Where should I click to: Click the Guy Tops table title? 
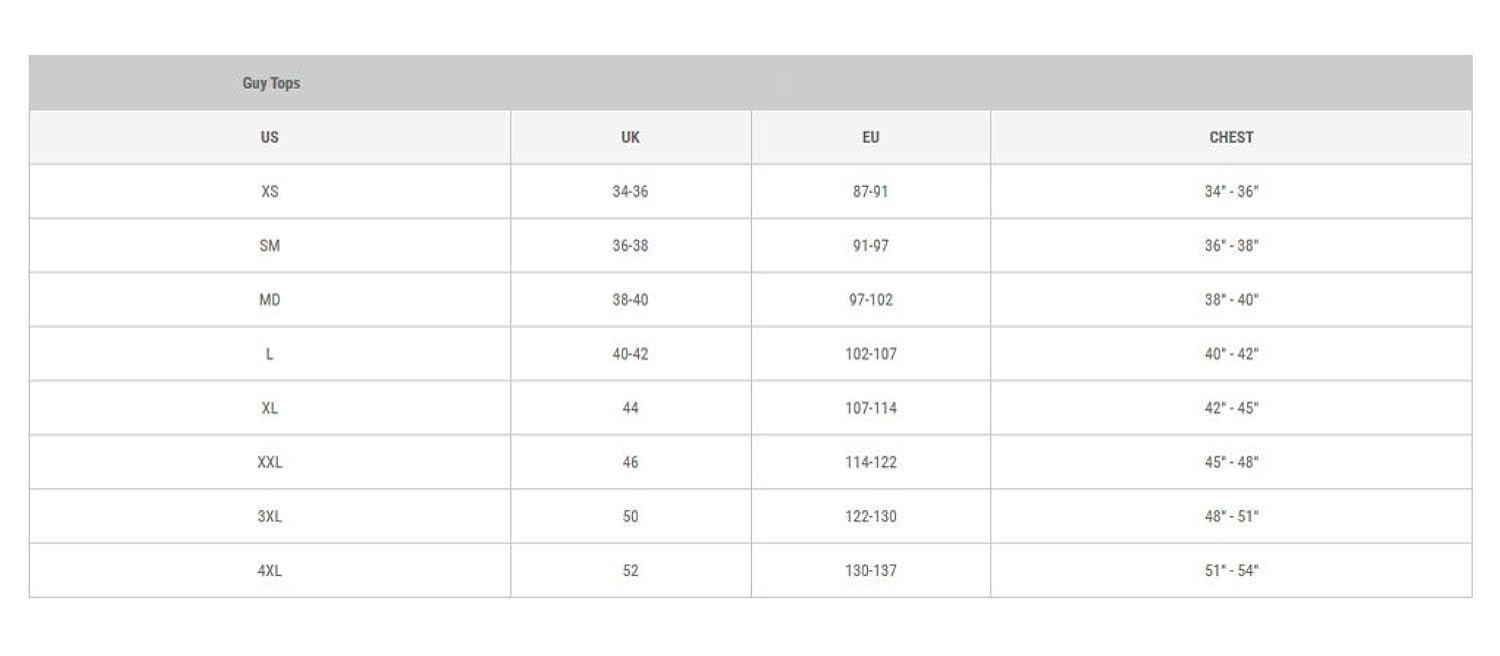(x=271, y=83)
